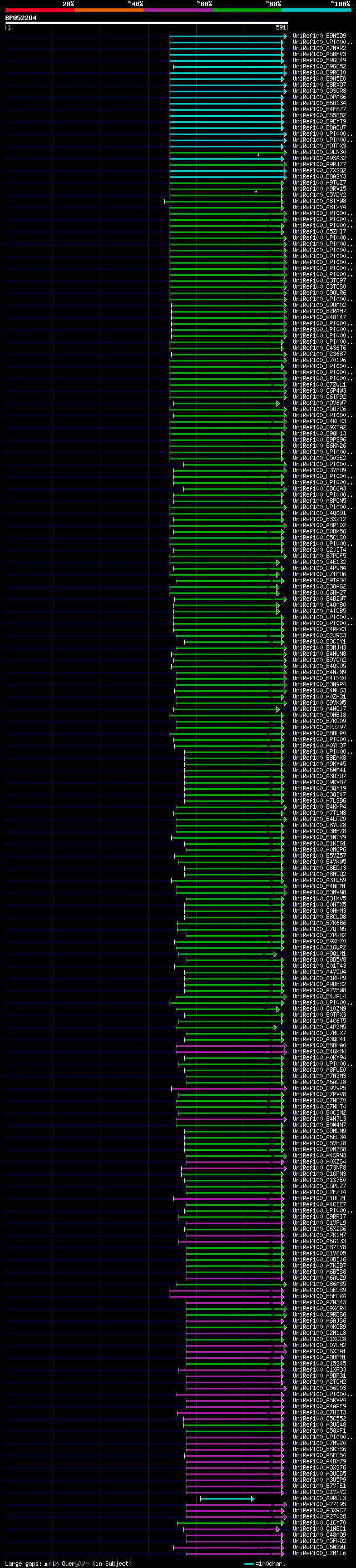This screenshot has height=1568, width=356.
Task: Open the UniRef100_P27195 hit
Action: tap(319, 1504)
